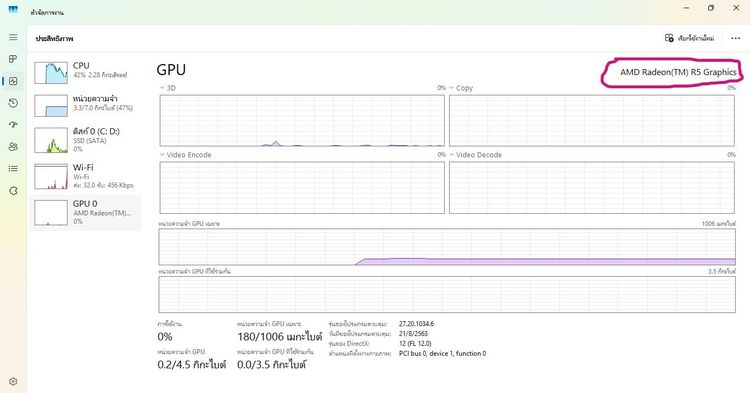Open the Processes page icon
The image size is (750, 393).
pos(13,59)
